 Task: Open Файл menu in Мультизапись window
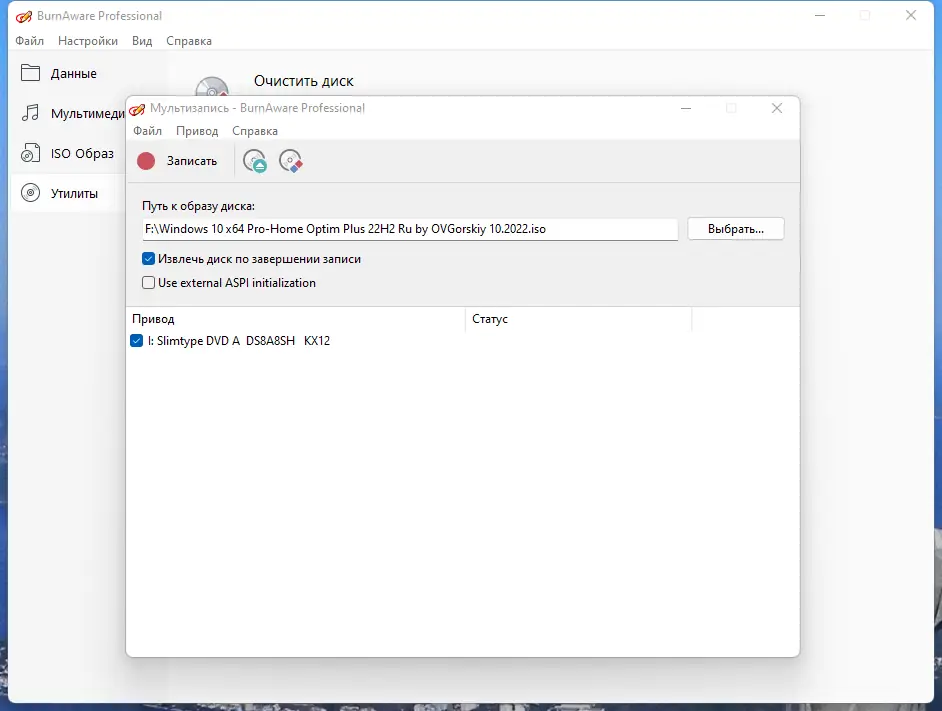click(147, 131)
